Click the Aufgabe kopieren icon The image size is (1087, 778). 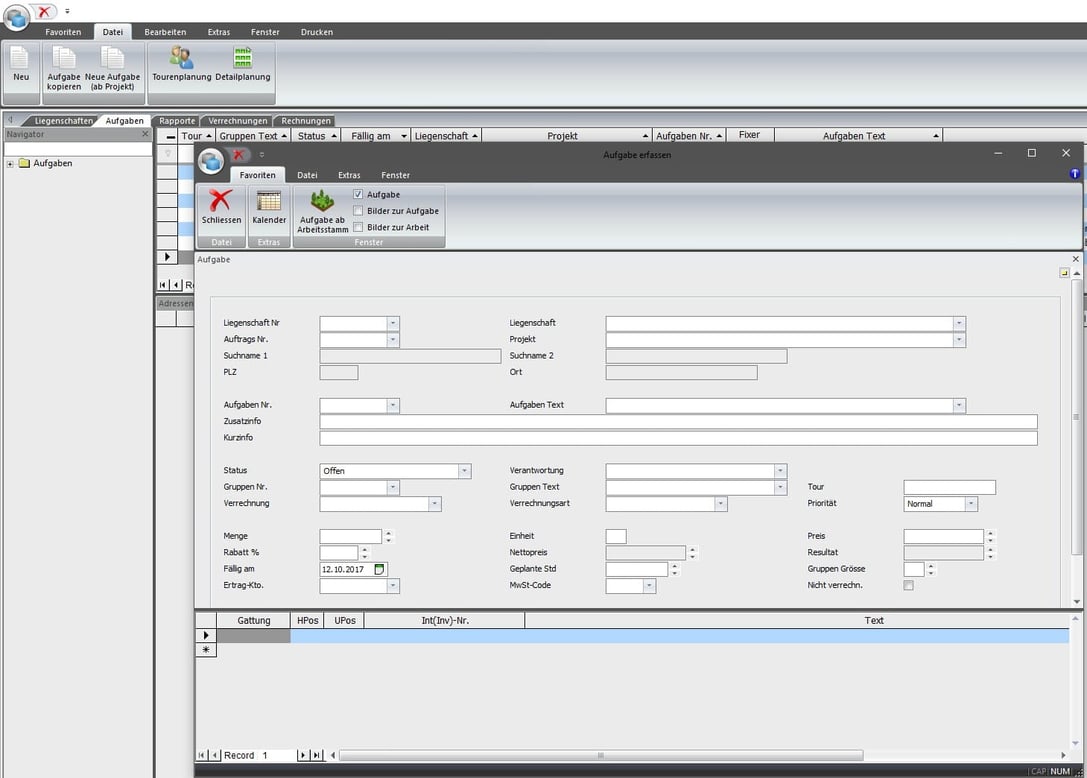pyautogui.click(x=64, y=58)
